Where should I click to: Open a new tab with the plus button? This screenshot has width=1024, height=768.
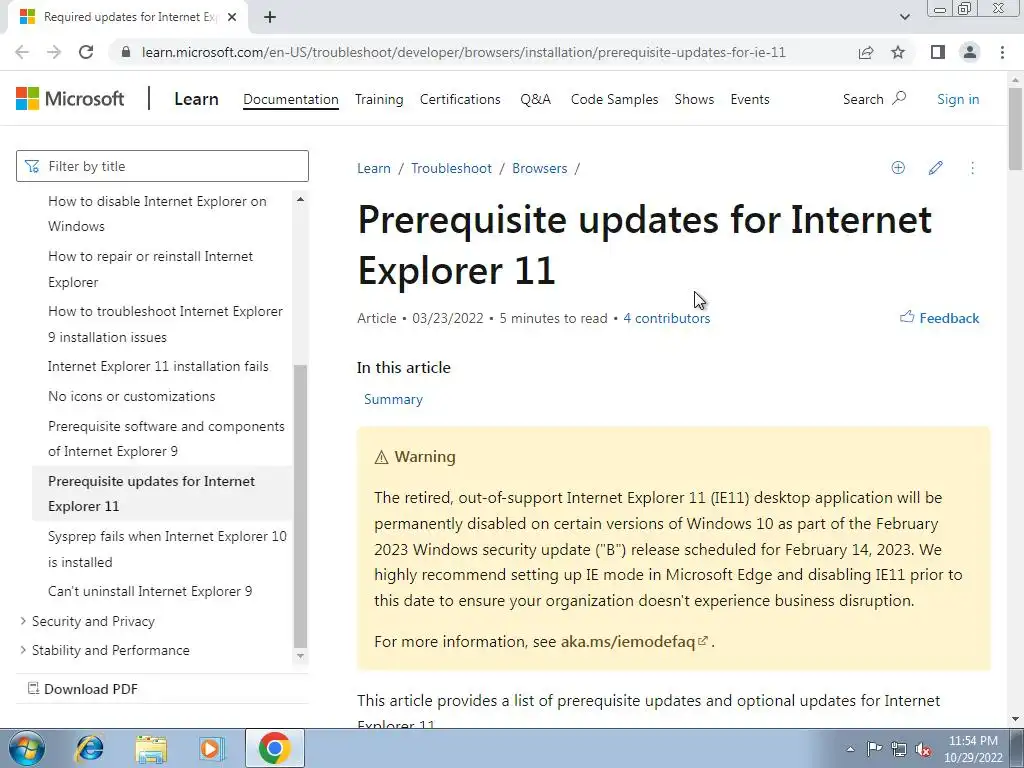[270, 17]
